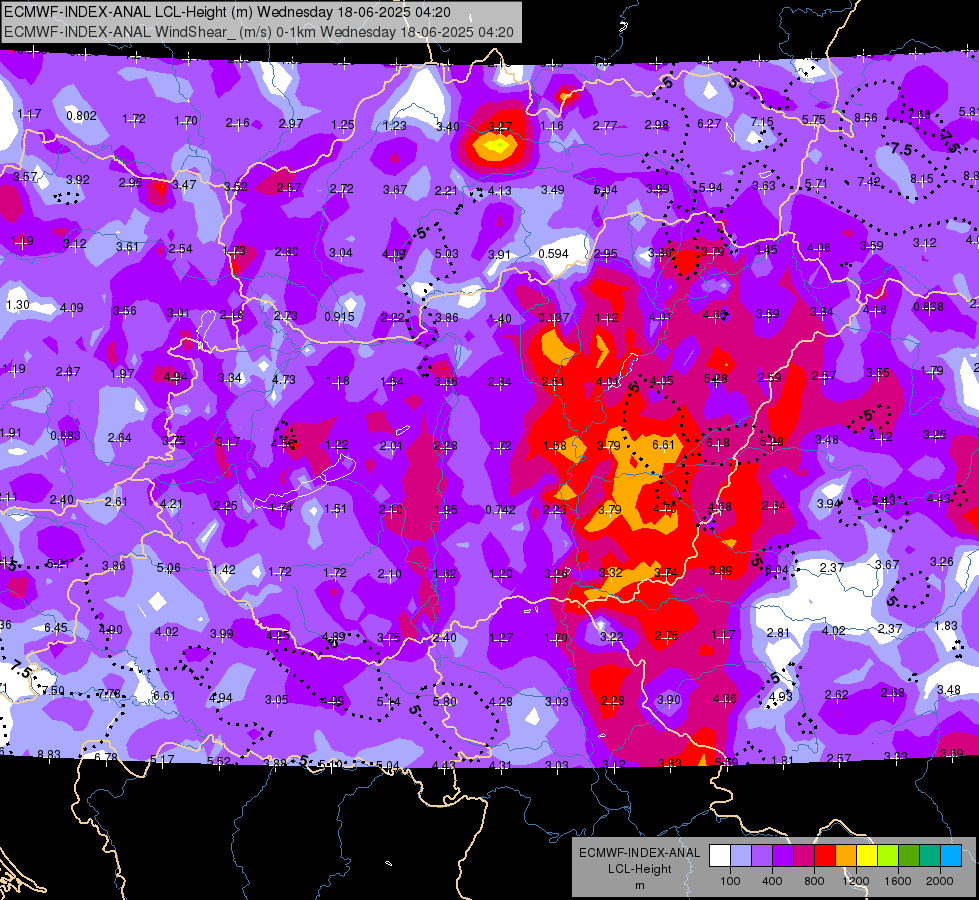Click the wind shear value 6.18
The height and width of the screenshot is (900, 979).
[x=717, y=443]
